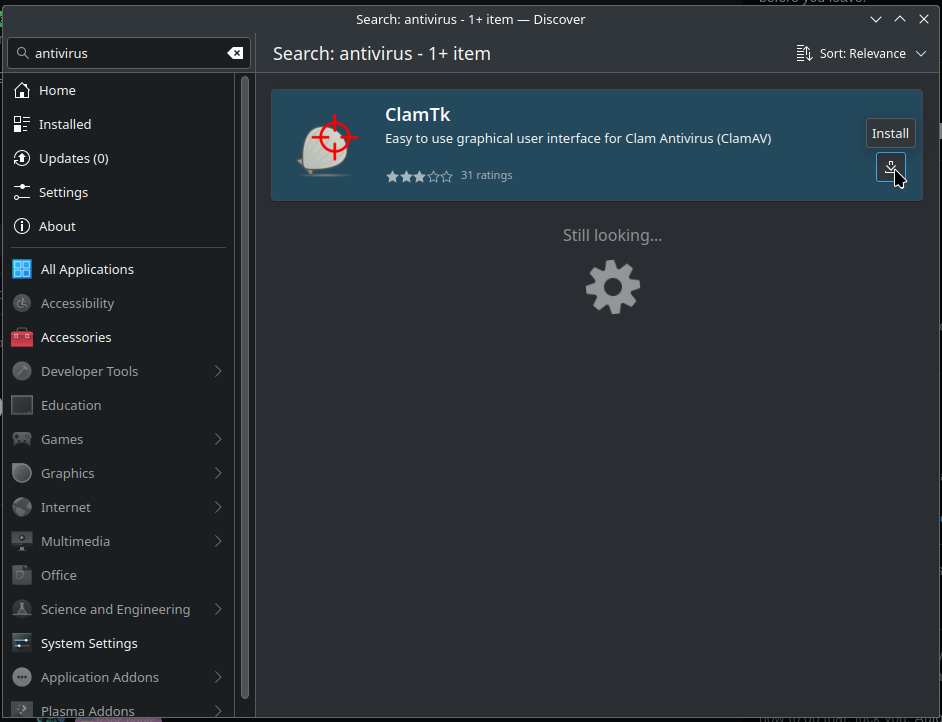
Task: Select the Office category label
Action: point(58,575)
